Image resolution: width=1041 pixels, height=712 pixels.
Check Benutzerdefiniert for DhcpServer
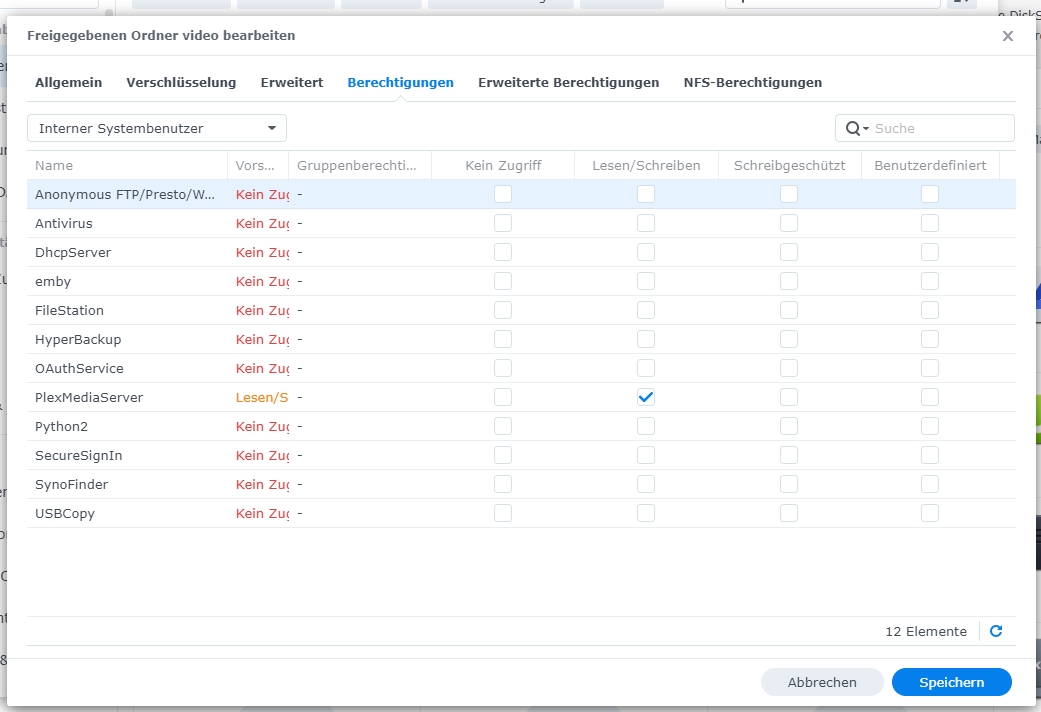pos(930,252)
